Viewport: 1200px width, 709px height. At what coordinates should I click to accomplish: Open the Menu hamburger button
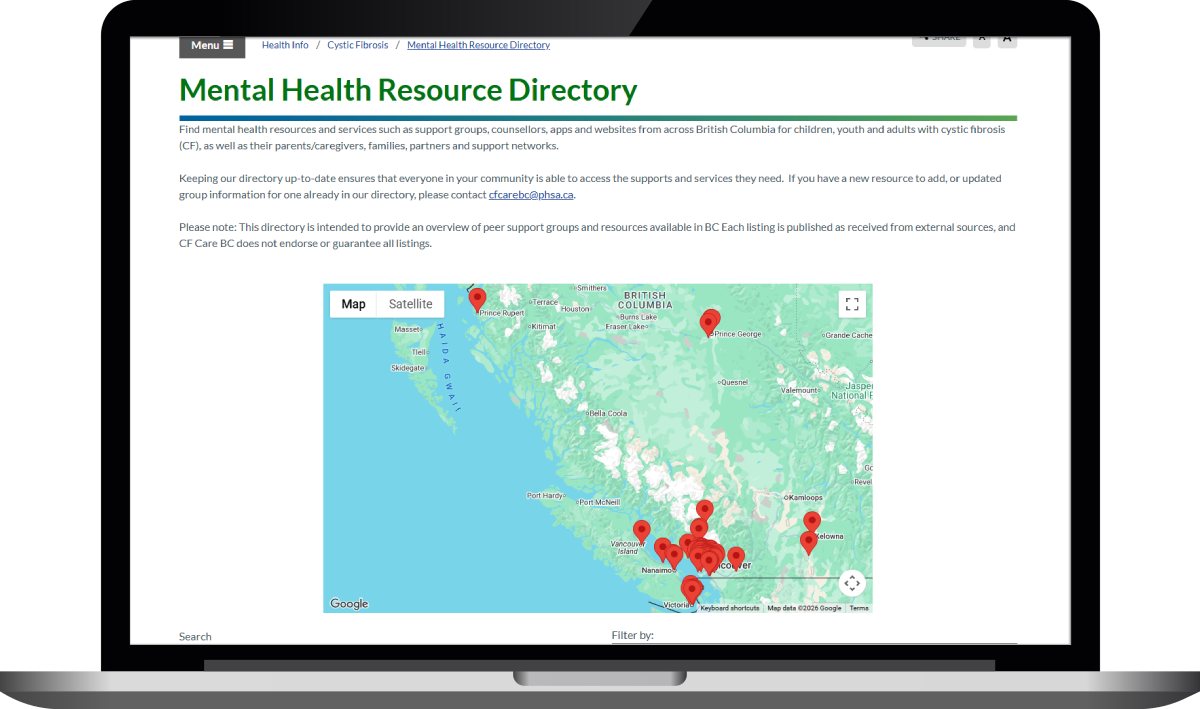point(211,45)
